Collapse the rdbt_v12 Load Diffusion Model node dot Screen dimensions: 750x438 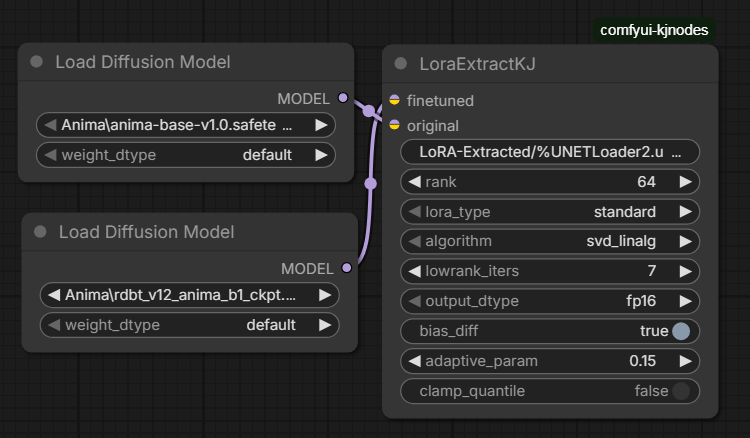pos(40,232)
